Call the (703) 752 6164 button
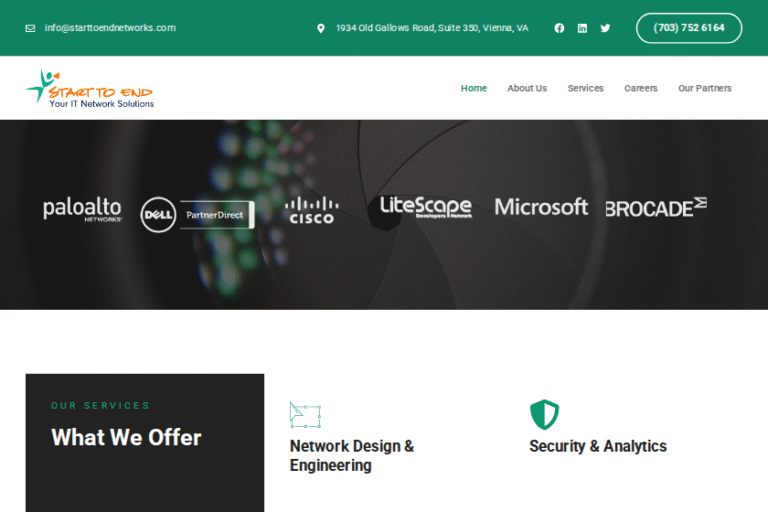 (689, 28)
